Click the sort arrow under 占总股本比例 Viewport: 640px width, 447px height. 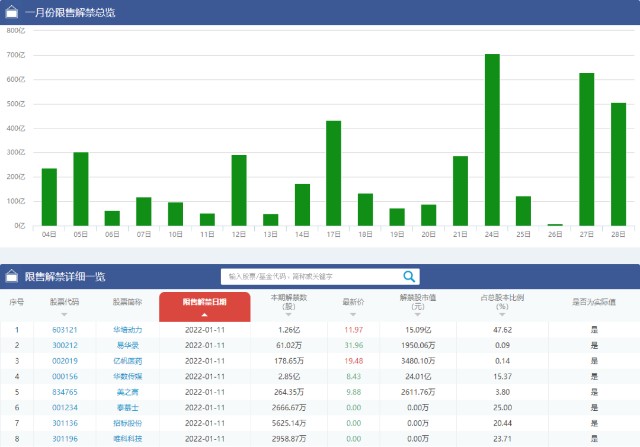click(x=503, y=315)
